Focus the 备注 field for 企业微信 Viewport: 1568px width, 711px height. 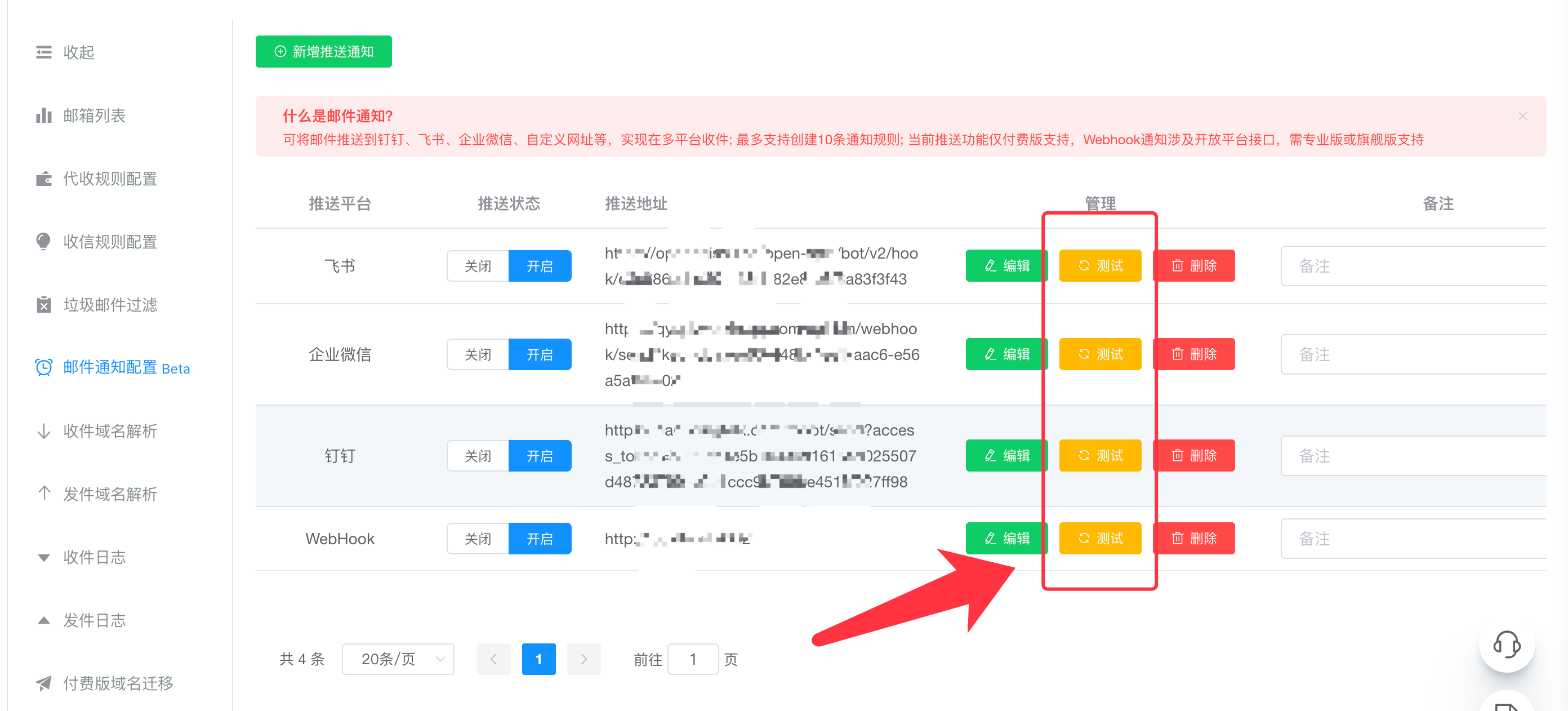[x=1413, y=354]
